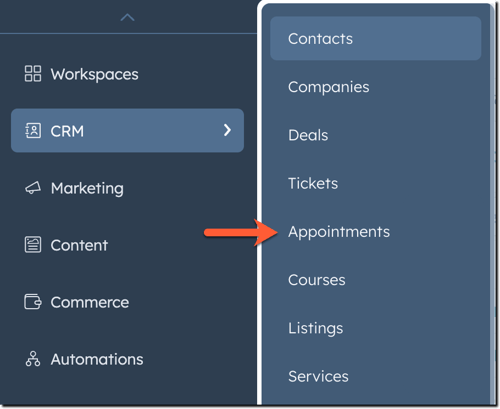500x409 pixels.
Task: Open the Marketing label in the sidebar
Action: [87, 189]
